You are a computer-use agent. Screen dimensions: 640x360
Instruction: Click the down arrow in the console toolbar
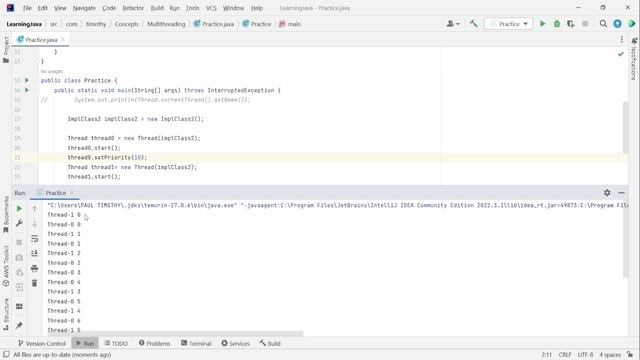point(34,223)
